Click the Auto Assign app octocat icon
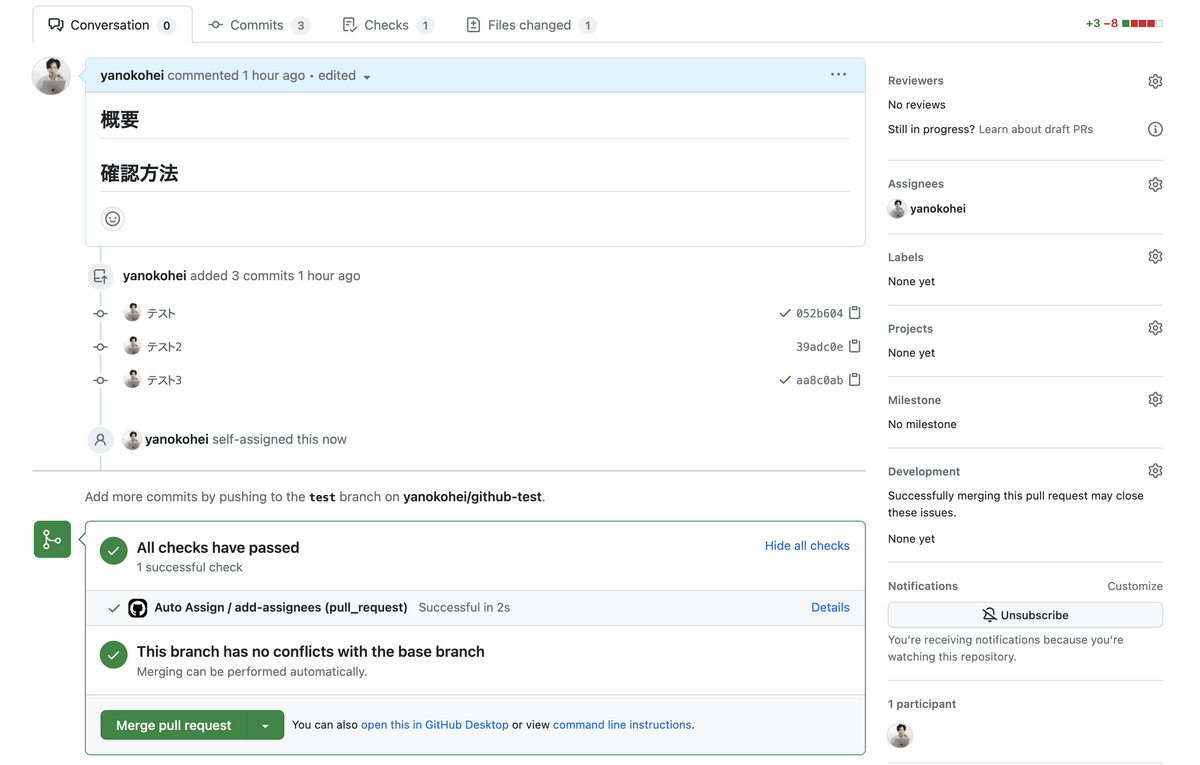Image resolution: width=1200 pixels, height=765 pixels. click(x=137, y=607)
